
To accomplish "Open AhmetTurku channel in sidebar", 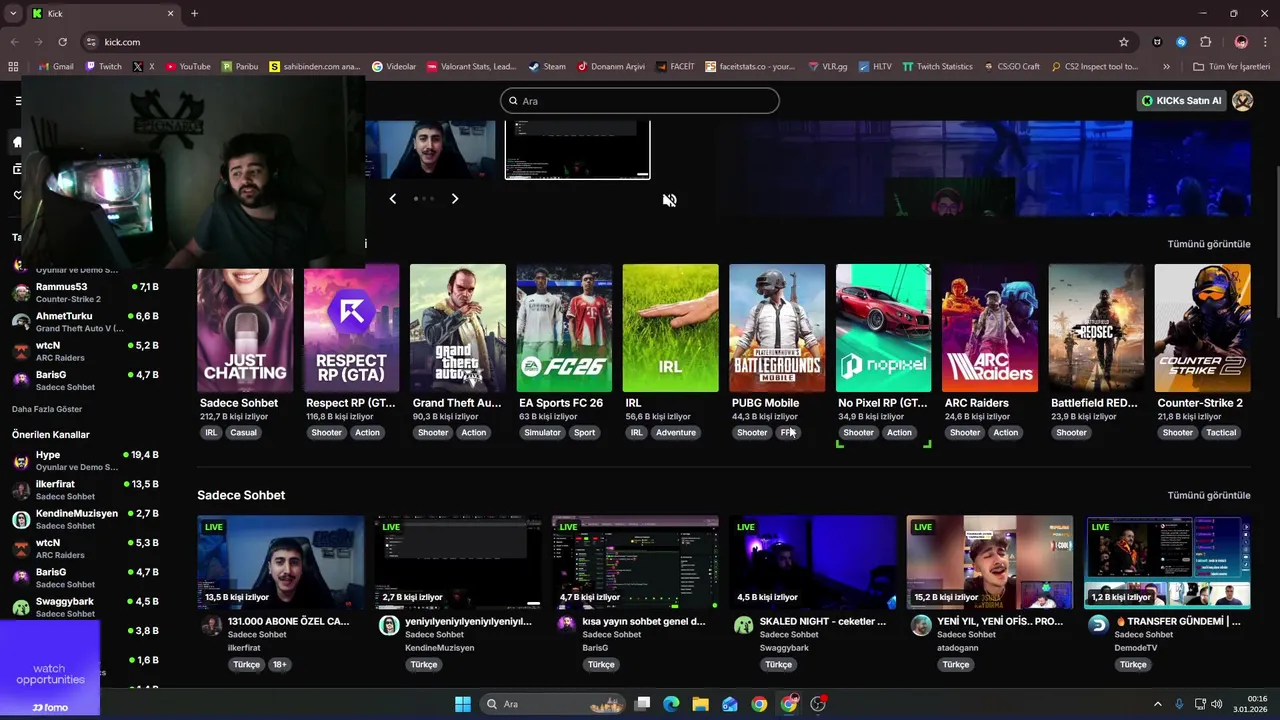I will [85, 321].
